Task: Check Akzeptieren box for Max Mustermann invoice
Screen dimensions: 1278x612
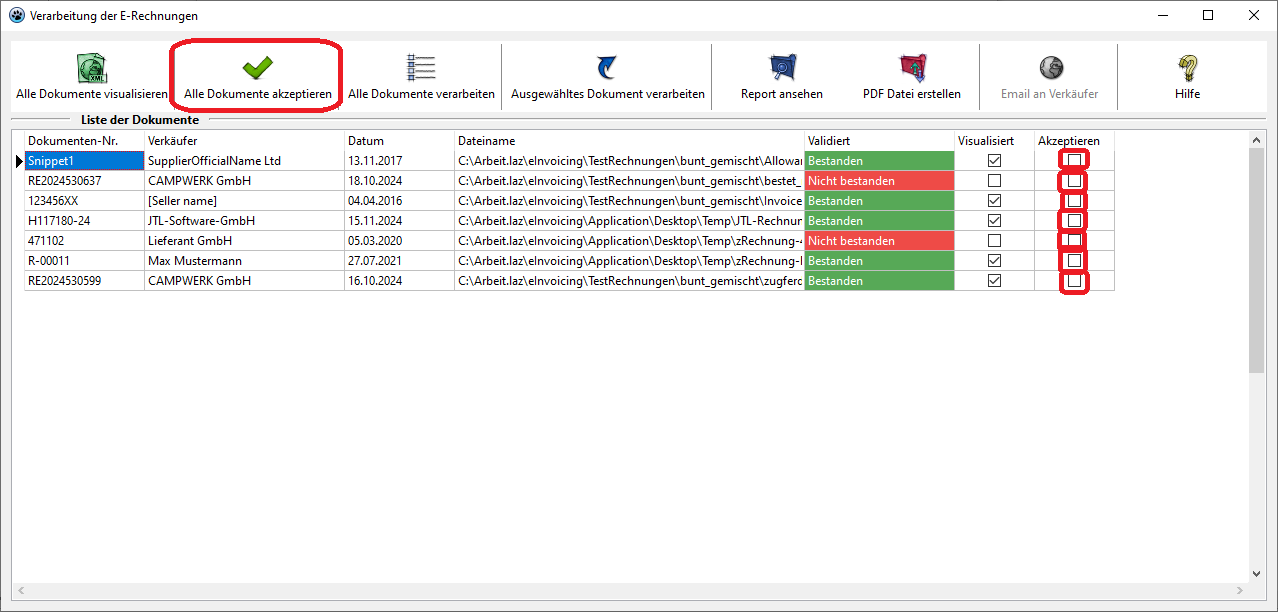Action: click(1074, 261)
